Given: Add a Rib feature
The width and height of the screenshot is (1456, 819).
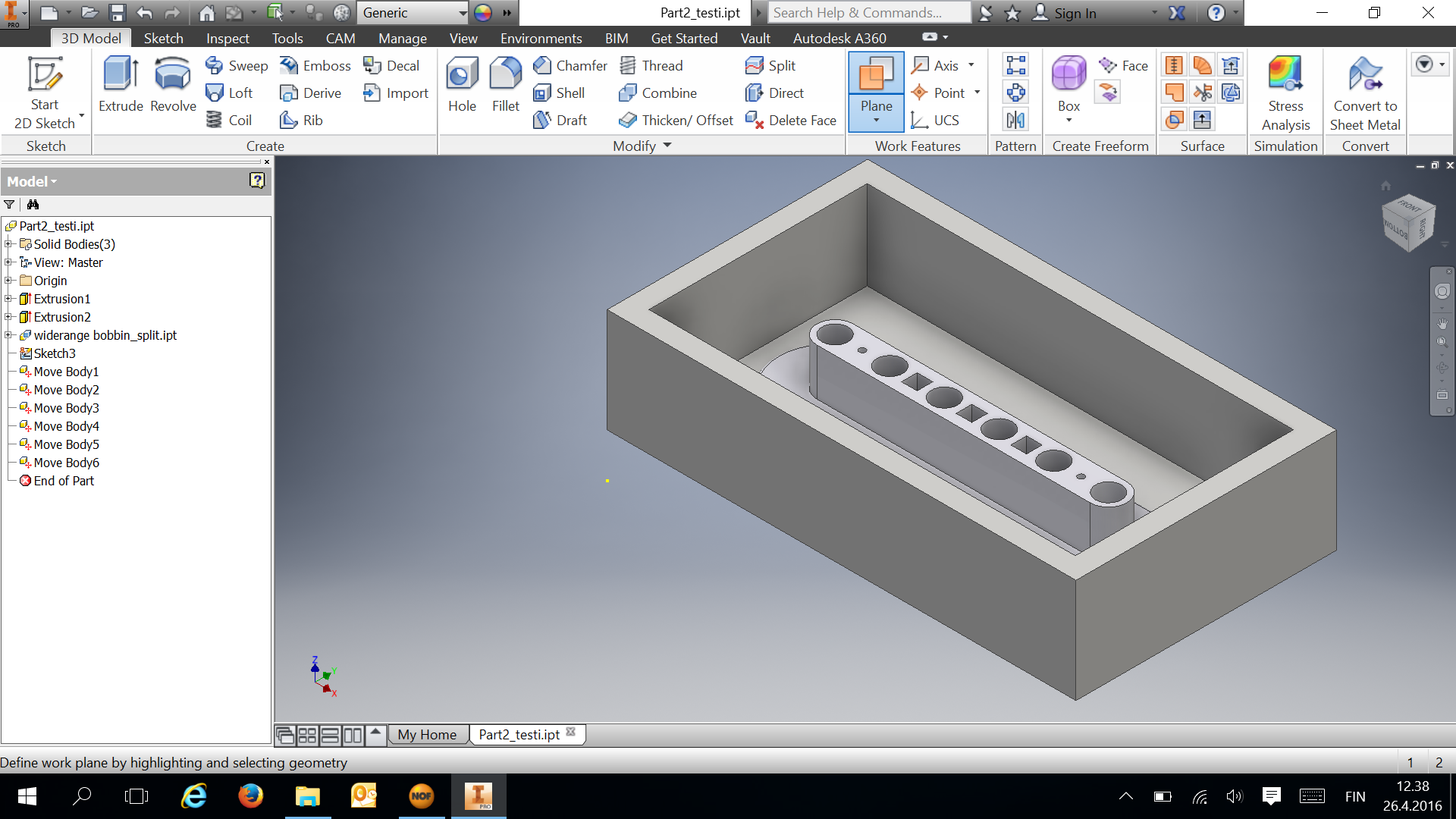Looking at the screenshot, I should [x=301, y=121].
